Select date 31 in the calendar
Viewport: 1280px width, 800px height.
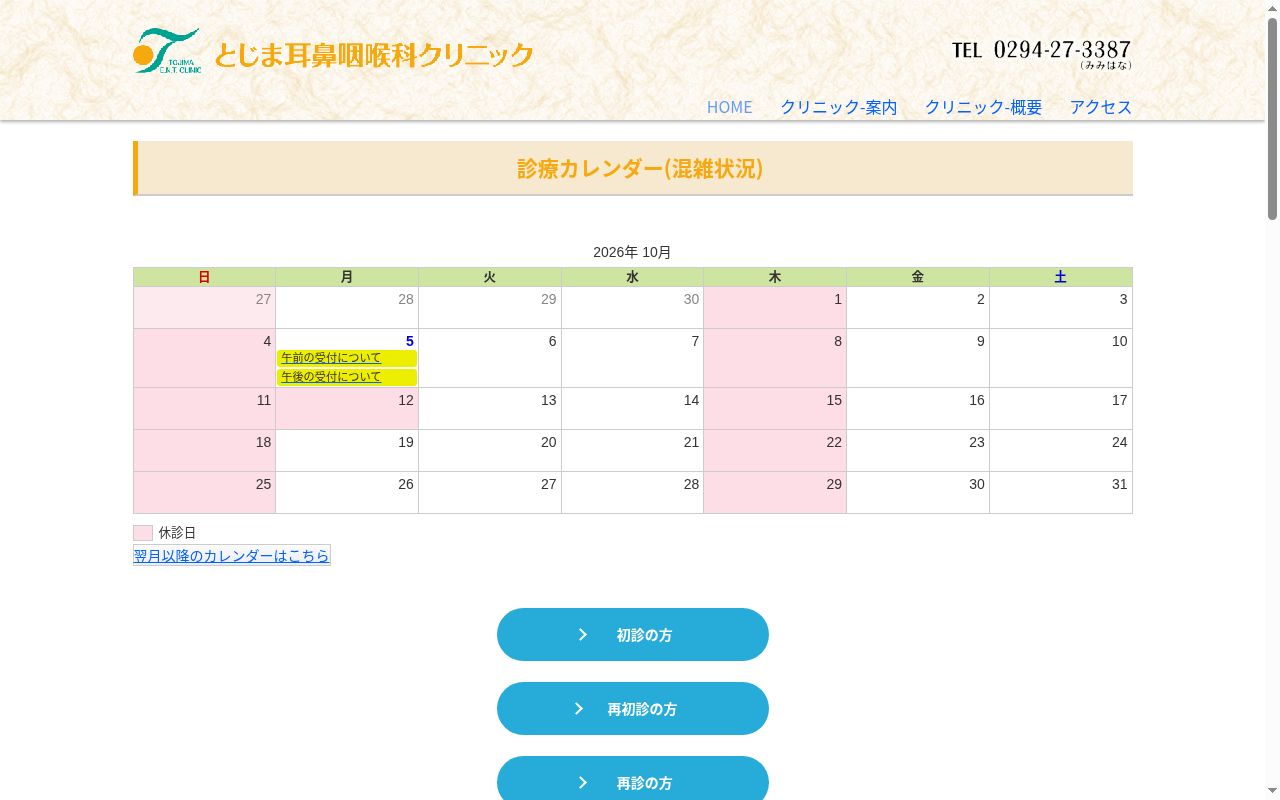1061,493
